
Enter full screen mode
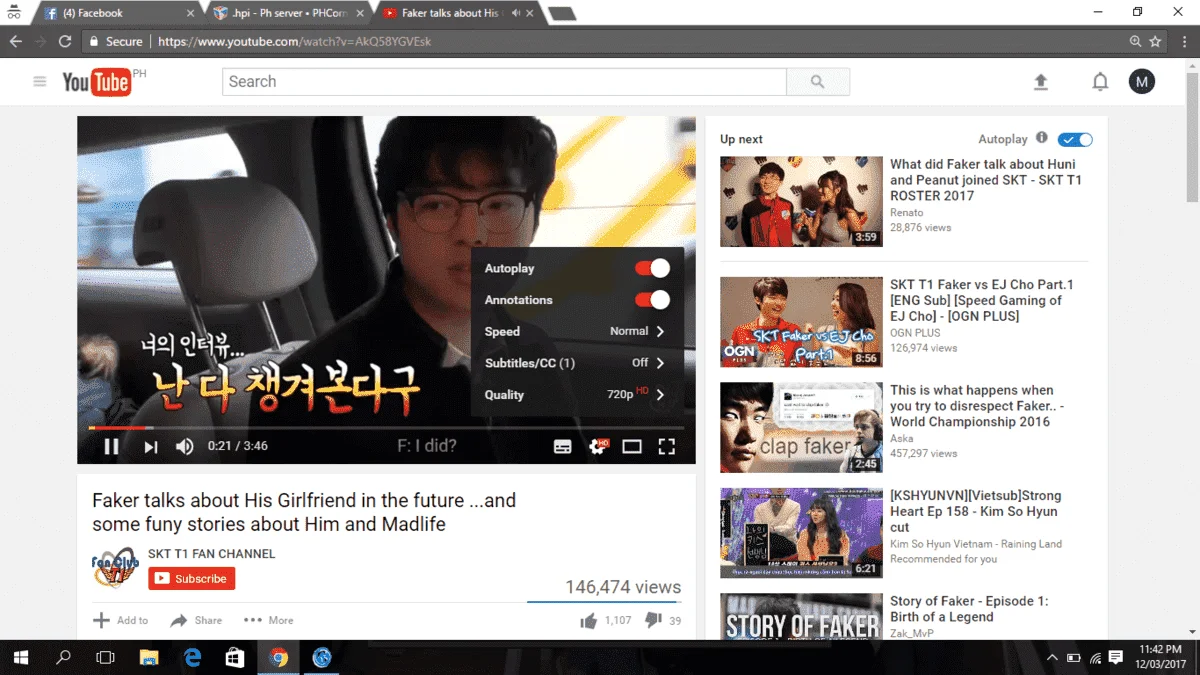point(667,447)
